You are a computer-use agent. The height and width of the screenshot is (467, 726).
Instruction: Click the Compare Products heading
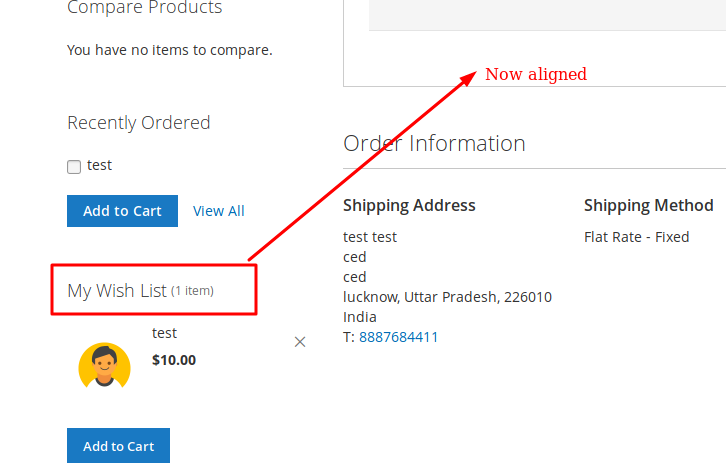pos(144,7)
